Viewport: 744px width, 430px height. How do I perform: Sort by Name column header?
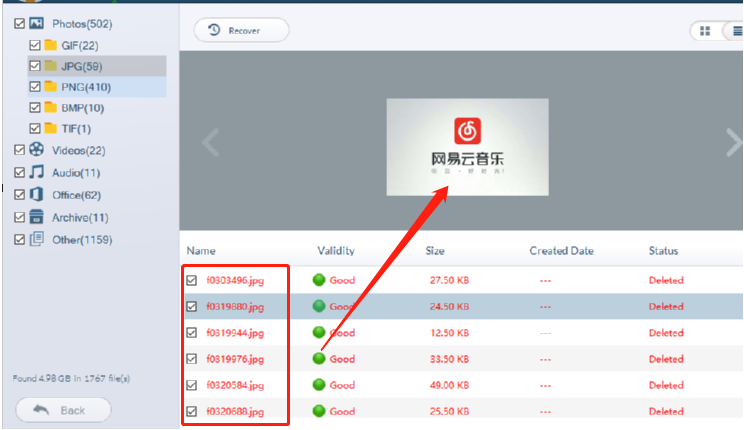coord(201,251)
